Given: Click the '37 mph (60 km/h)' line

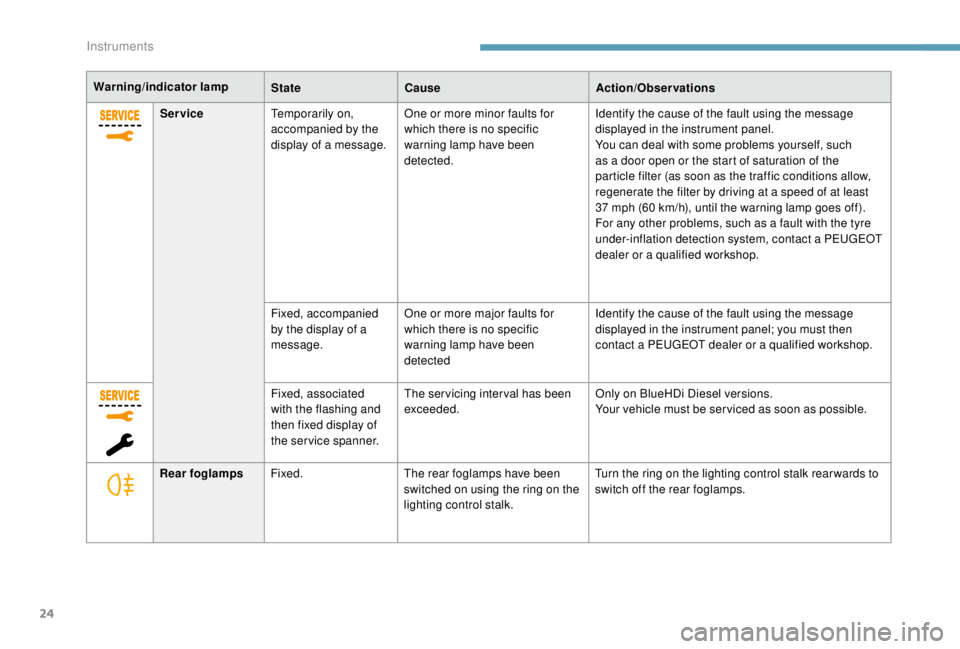Looking at the screenshot, I should [730, 208].
